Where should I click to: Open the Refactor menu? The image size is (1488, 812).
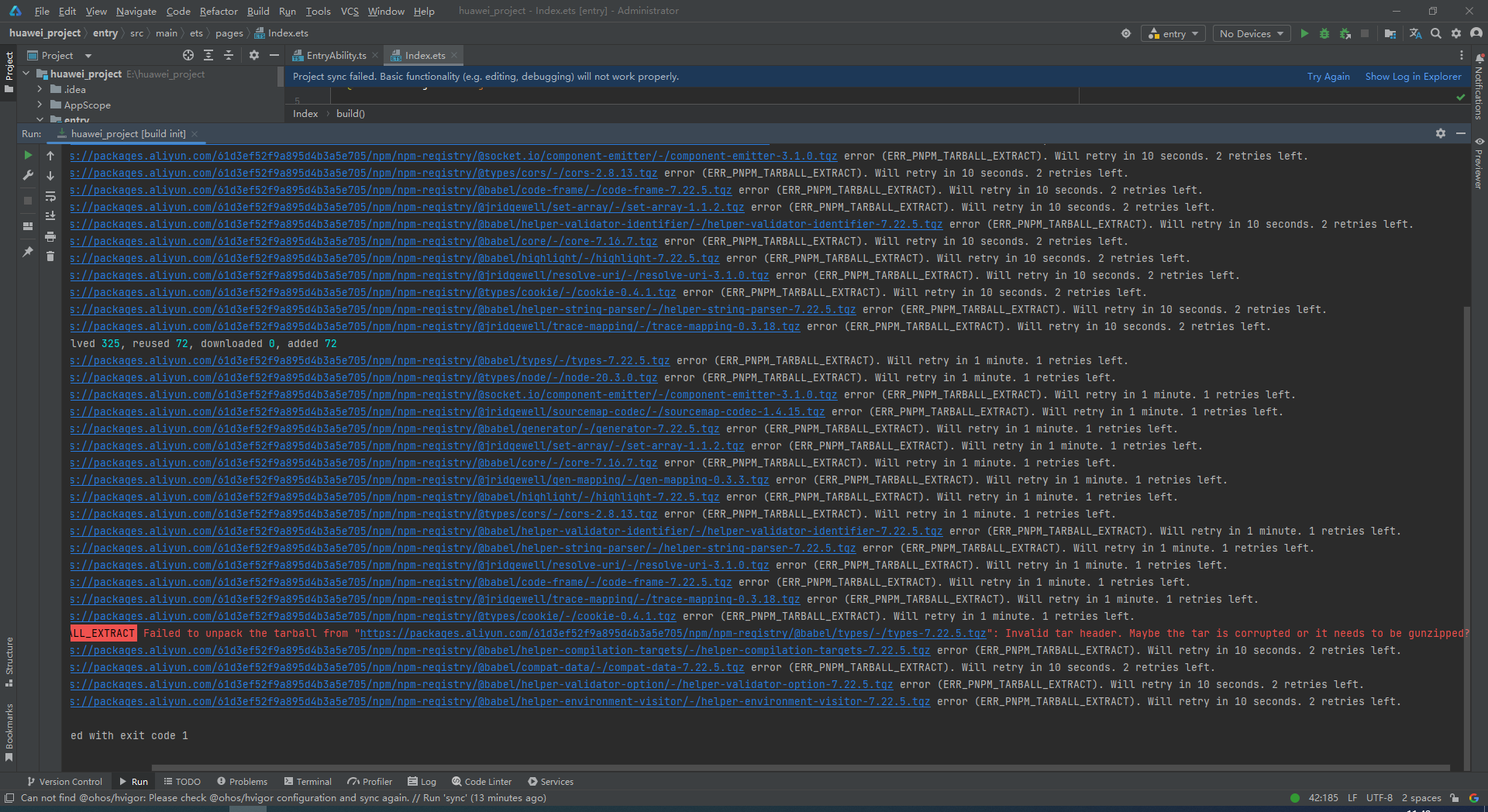219,11
